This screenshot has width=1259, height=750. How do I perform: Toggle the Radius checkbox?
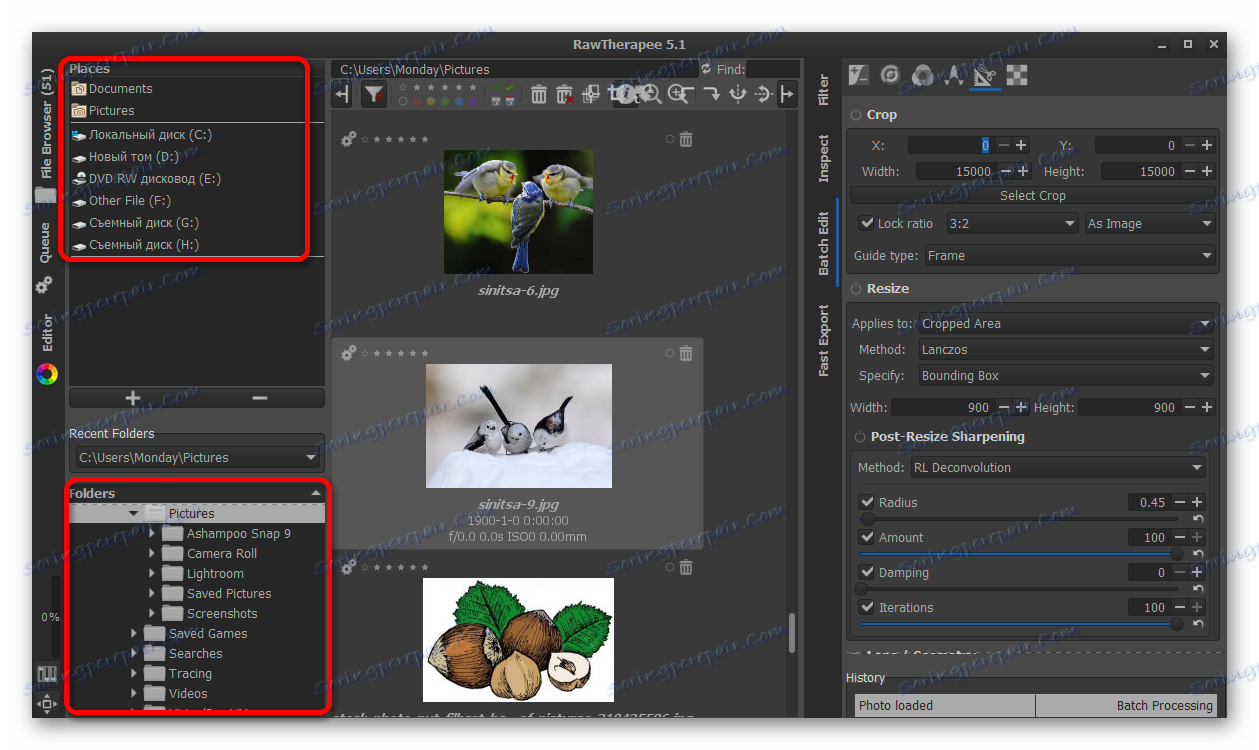tap(867, 502)
